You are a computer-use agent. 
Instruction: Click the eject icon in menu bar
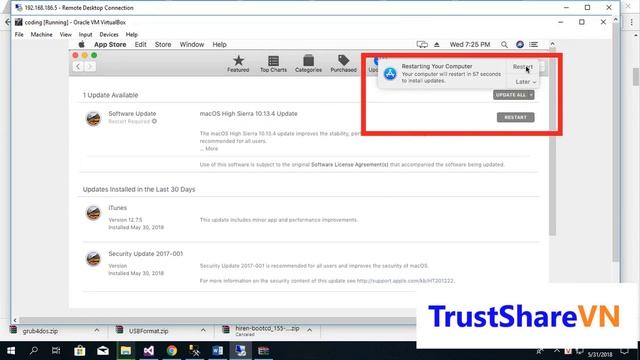pyautogui.click(x=437, y=44)
